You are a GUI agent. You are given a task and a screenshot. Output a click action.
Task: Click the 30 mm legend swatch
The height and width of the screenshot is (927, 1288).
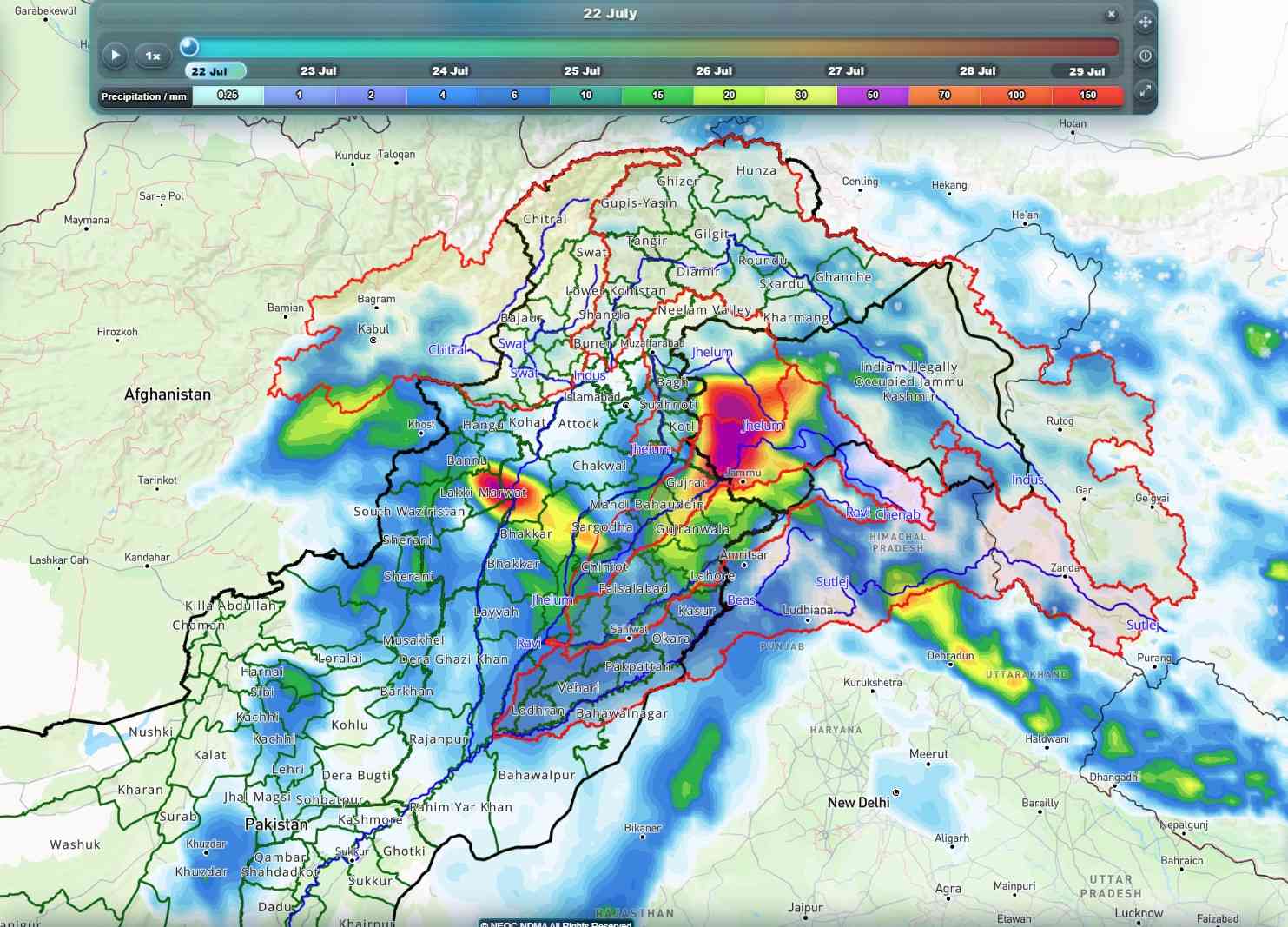(x=801, y=96)
